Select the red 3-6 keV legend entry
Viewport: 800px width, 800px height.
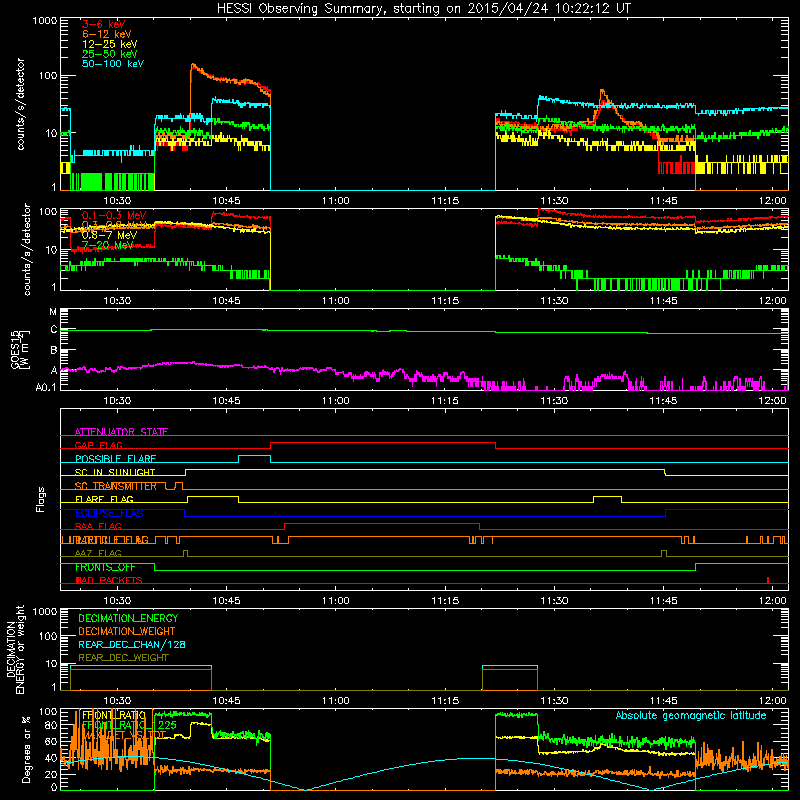(104, 24)
